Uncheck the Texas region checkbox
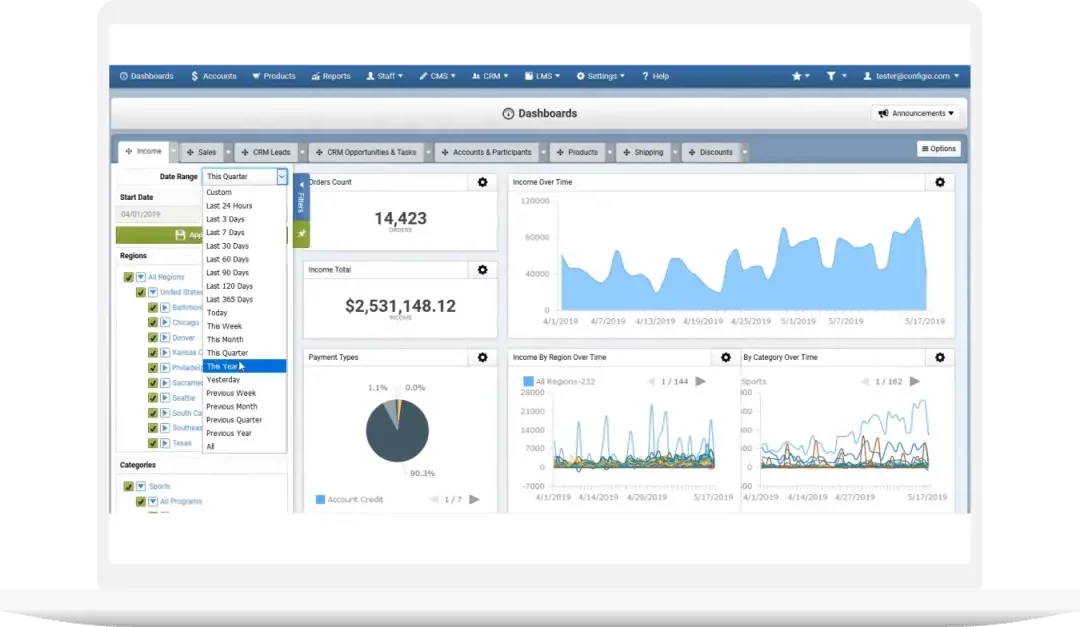Image resolution: width=1080 pixels, height=627 pixels. (x=153, y=444)
